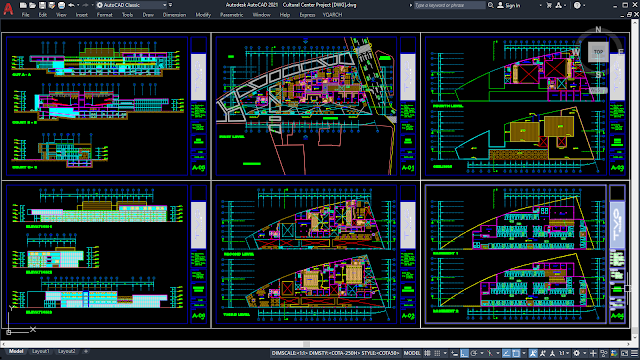
Task: Click the MODEL space button in status bar
Action: (x=412, y=353)
